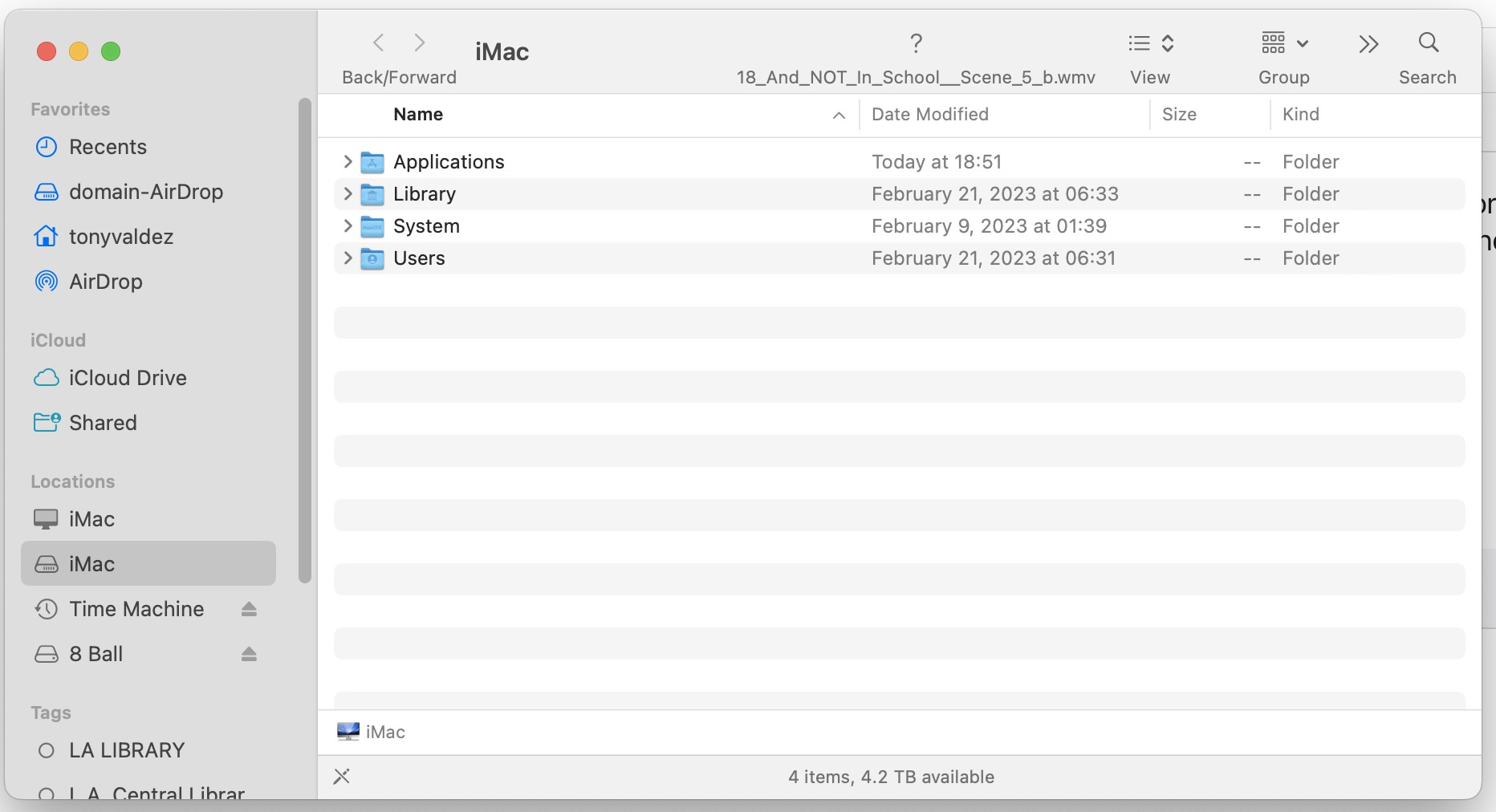
Task: Go forward using the forward arrow
Action: click(x=419, y=43)
